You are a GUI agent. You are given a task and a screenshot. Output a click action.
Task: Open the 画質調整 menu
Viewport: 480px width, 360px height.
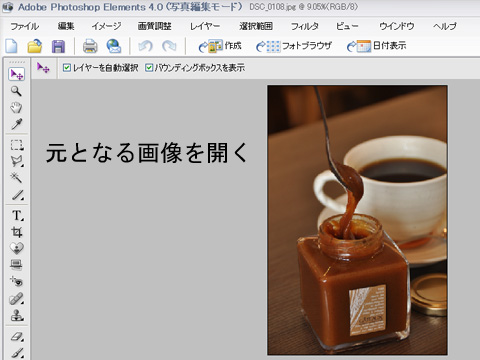pos(155,26)
